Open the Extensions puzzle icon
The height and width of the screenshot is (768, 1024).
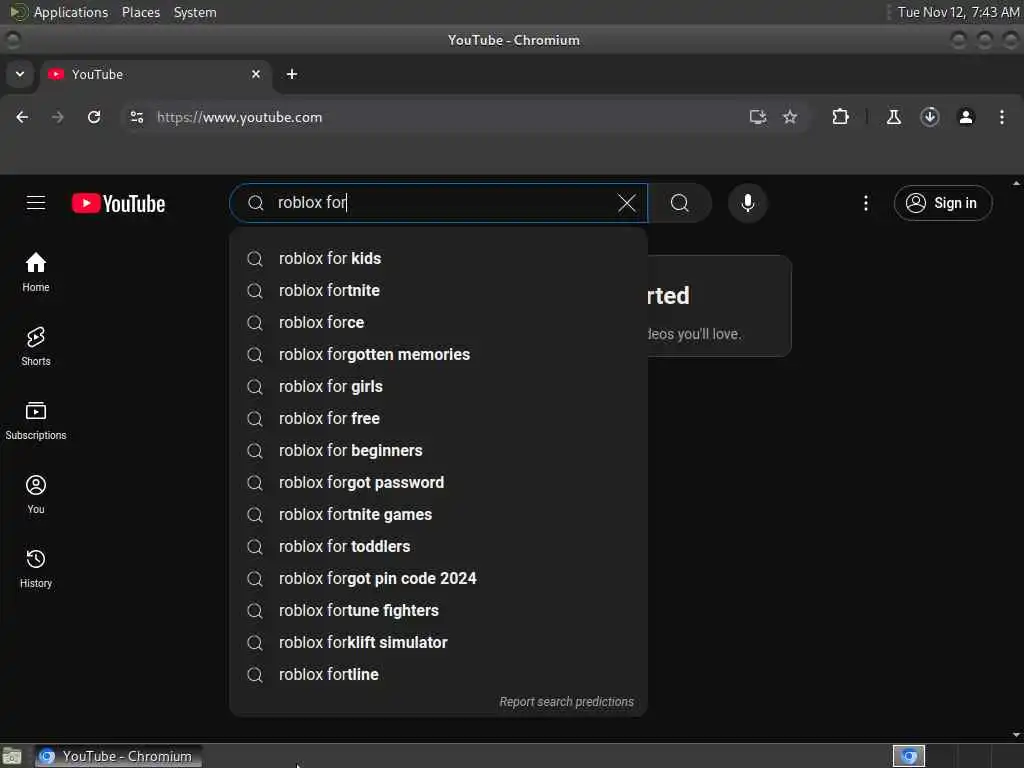coord(840,117)
